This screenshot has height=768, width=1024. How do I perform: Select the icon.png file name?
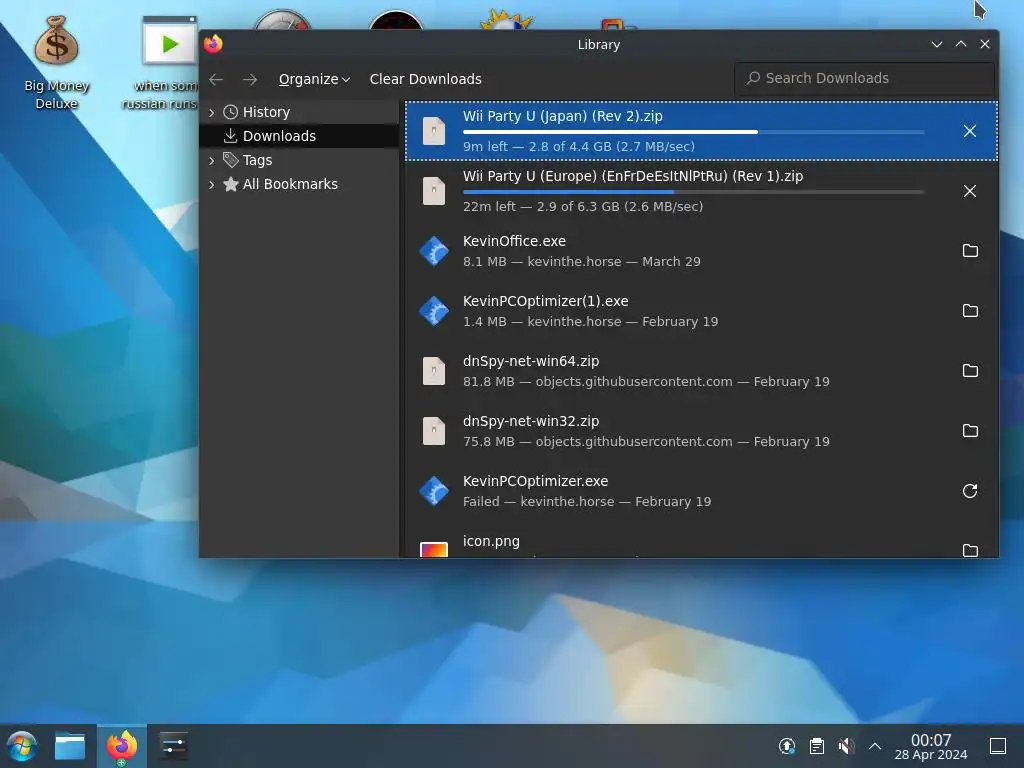click(491, 541)
